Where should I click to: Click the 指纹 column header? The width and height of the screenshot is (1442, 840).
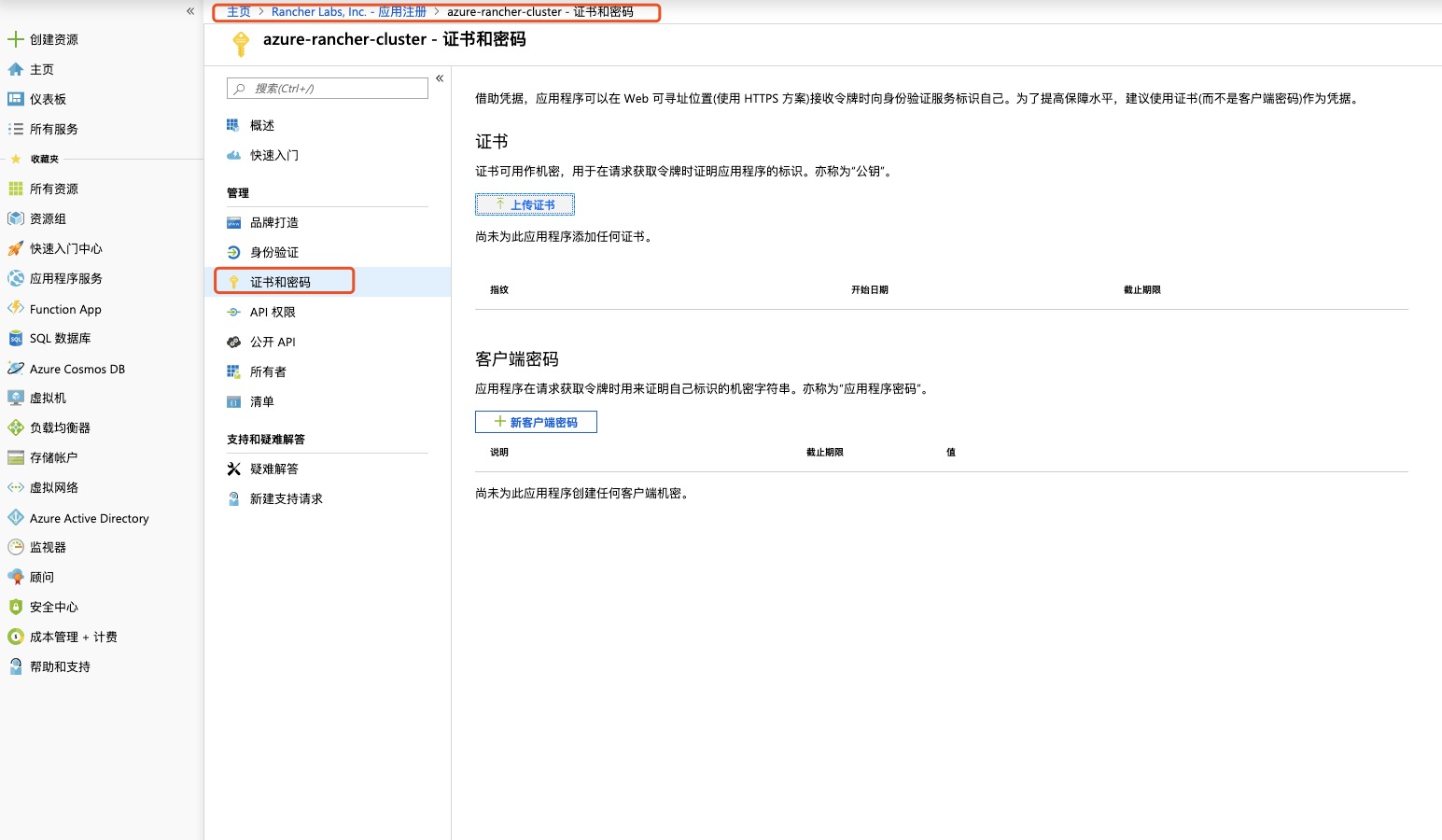click(499, 290)
